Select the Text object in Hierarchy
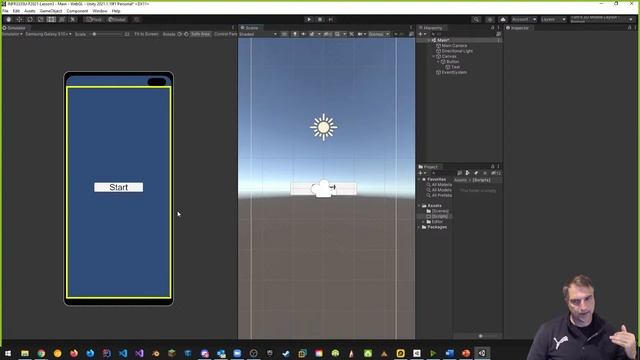 tap(455, 67)
